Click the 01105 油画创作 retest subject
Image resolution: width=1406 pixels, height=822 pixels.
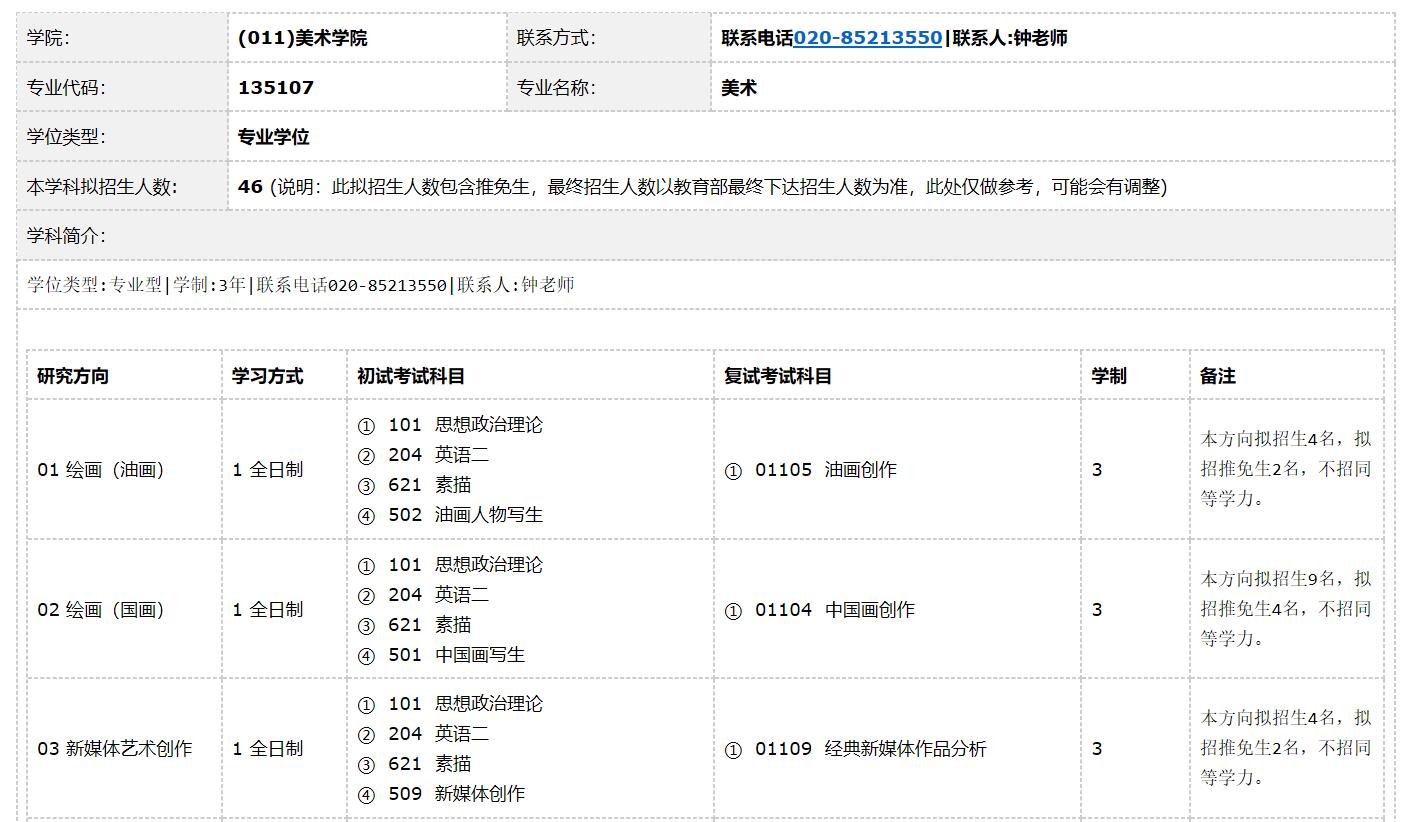click(825, 470)
